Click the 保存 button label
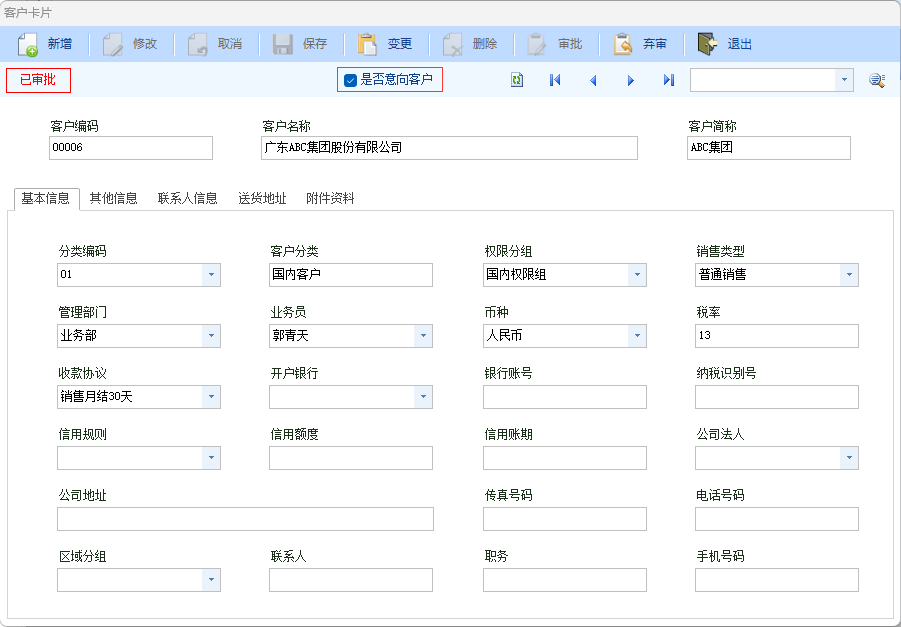The height and width of the screenshot is (627, 901). tap(315, 44)
